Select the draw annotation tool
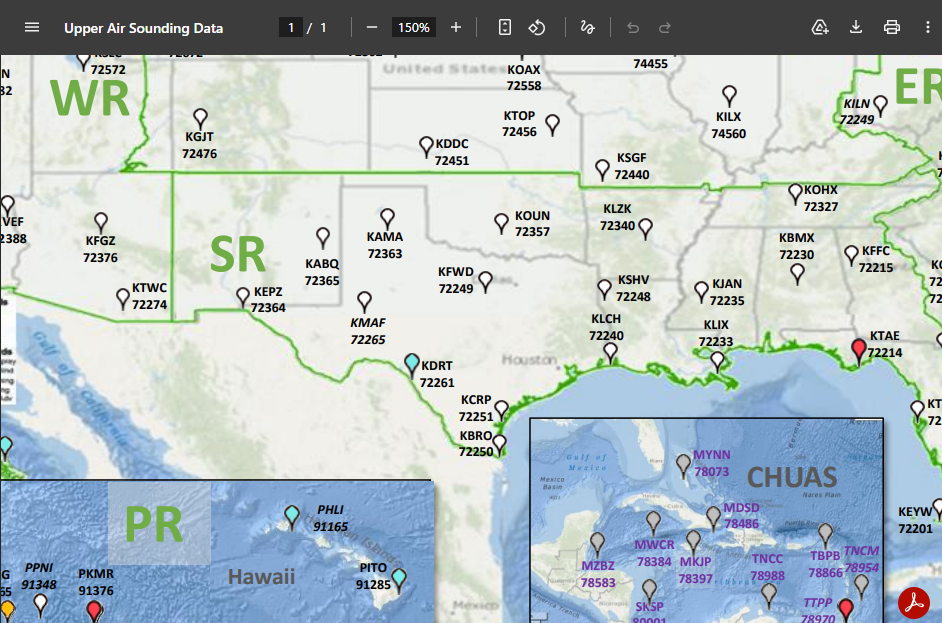Image resolution: width=942 pixels, height=623 pixels. (x=587, y=27)
